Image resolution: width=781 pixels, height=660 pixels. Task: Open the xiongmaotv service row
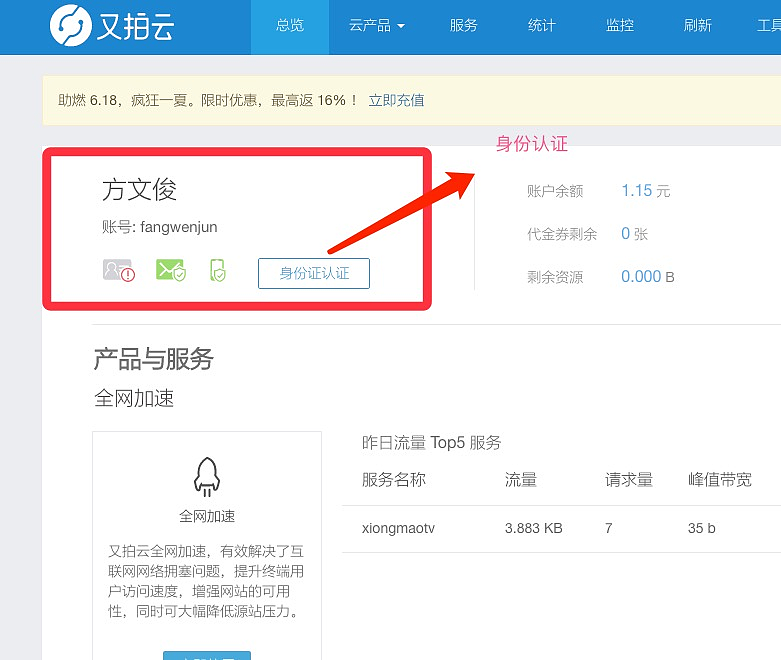tap(398, 528)
